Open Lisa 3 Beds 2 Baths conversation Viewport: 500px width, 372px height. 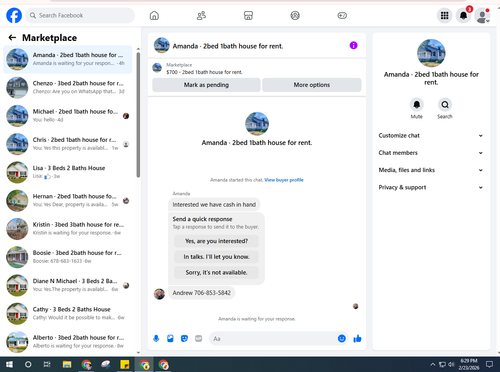pos(68,172)
